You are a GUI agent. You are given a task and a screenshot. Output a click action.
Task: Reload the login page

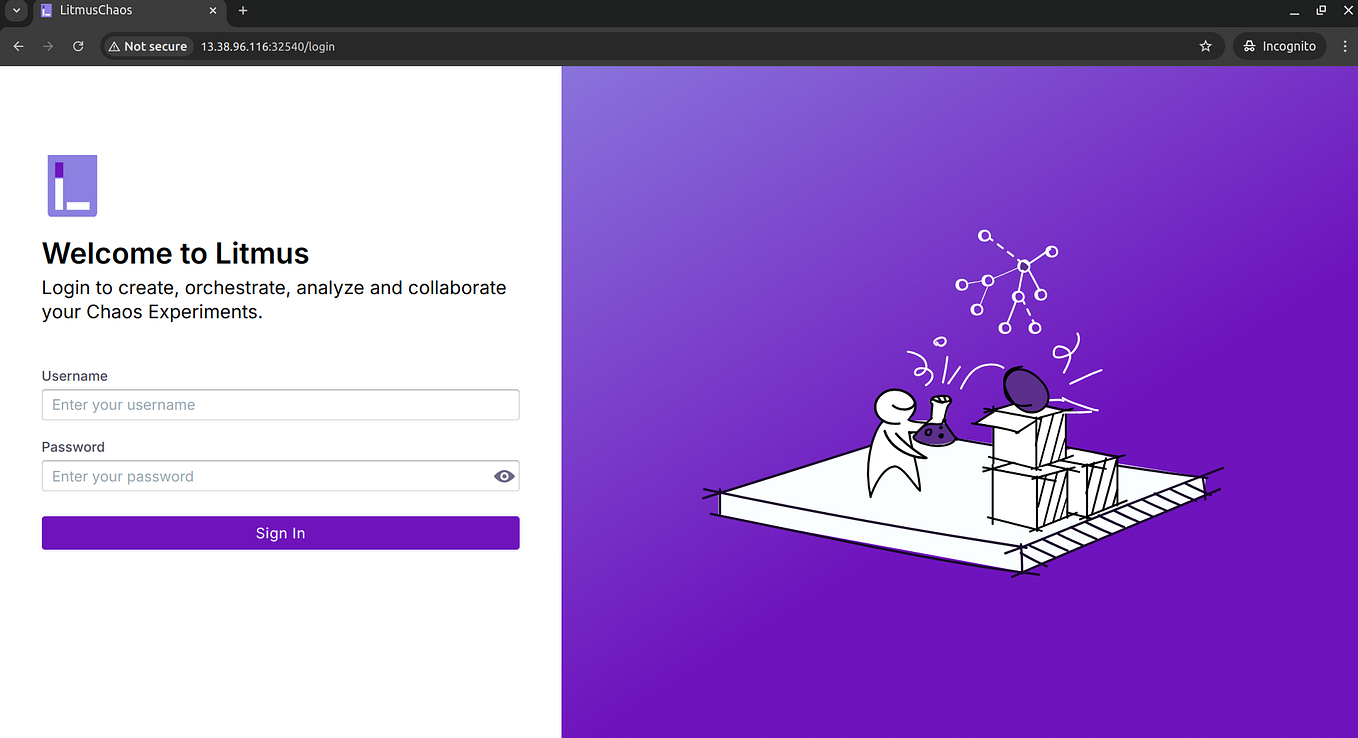pos(78,45)
